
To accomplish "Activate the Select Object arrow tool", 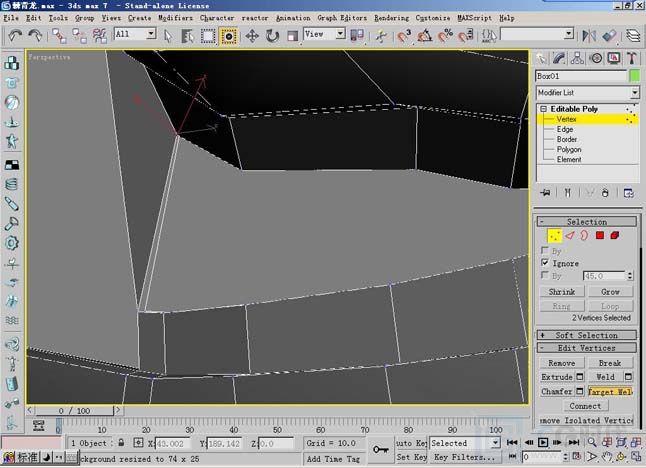I will coord(168,36).
